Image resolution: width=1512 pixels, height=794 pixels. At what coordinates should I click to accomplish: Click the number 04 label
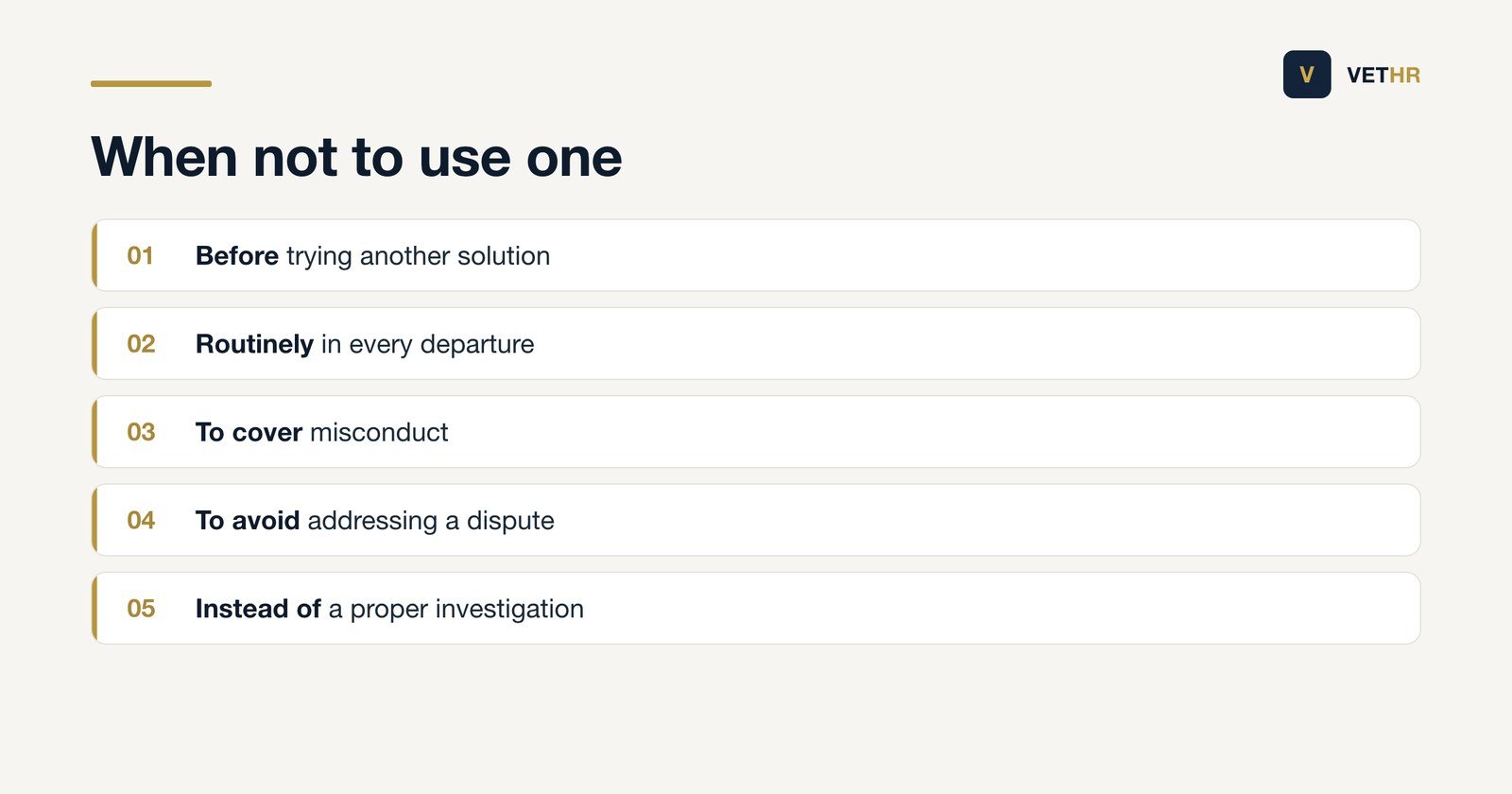141,520
